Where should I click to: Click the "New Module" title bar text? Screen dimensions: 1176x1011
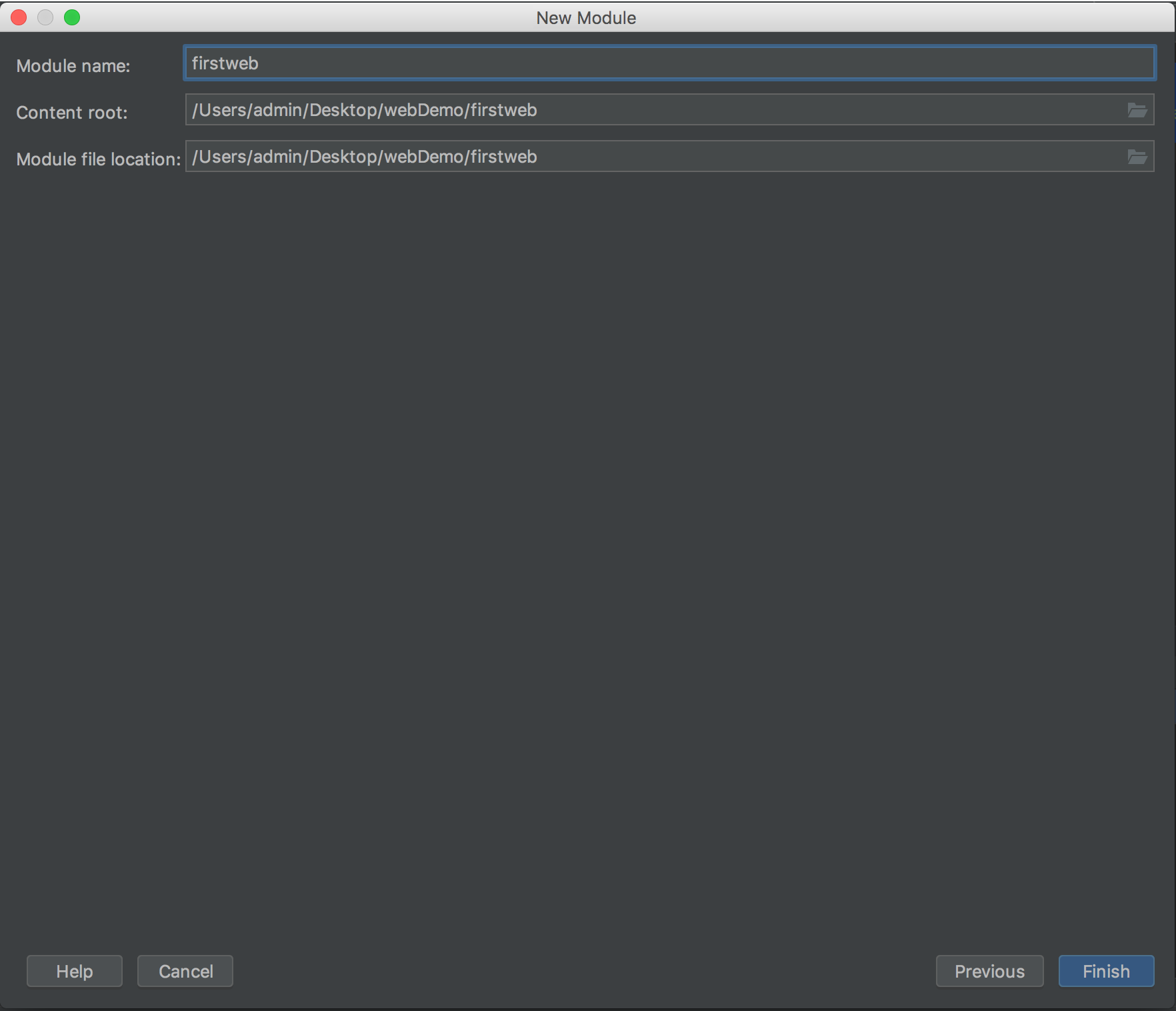coord(586,18)
